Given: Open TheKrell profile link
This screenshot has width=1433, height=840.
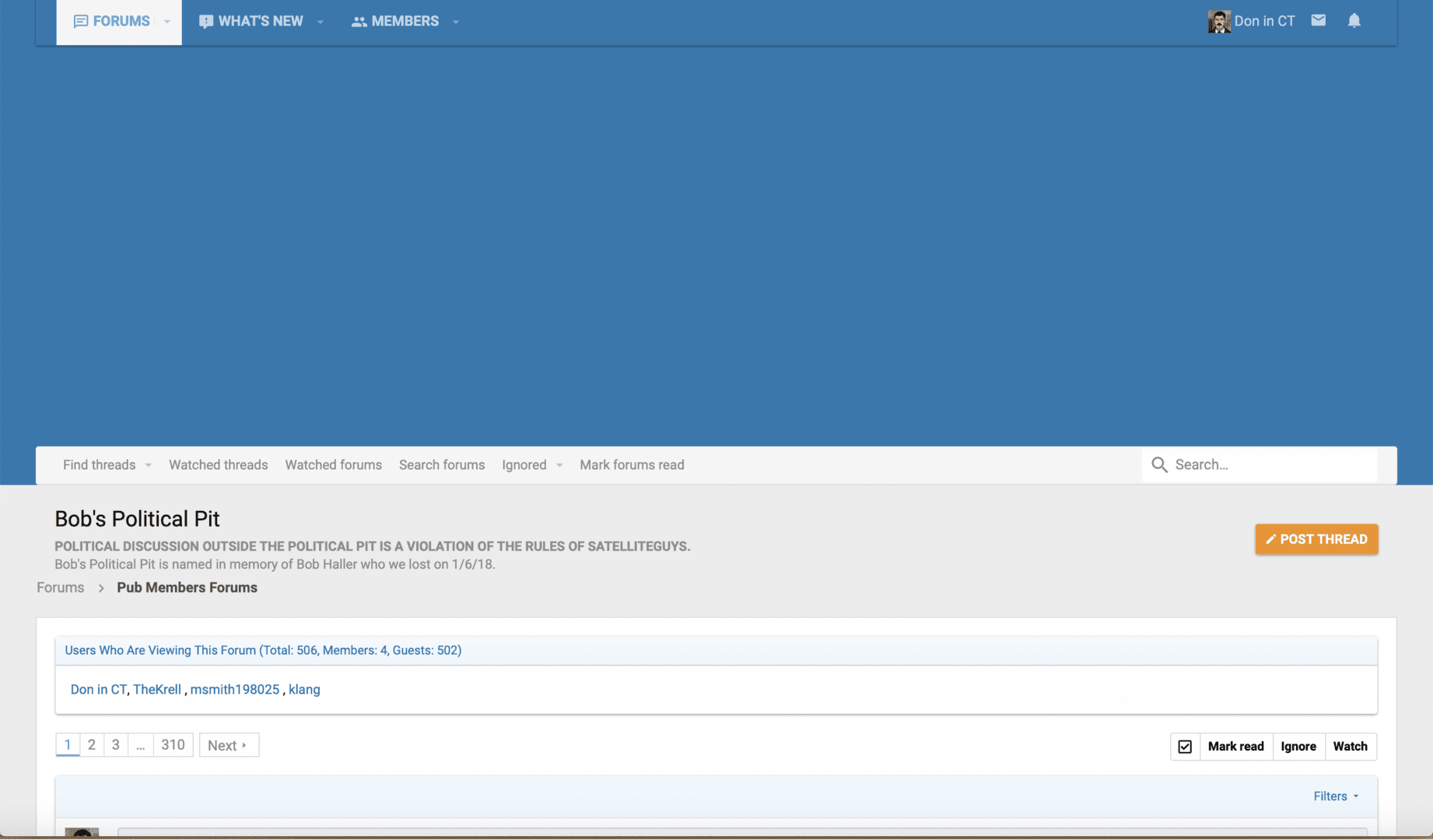Looking at the screenshot, I should pyautogui.click(x=157, y=689).
